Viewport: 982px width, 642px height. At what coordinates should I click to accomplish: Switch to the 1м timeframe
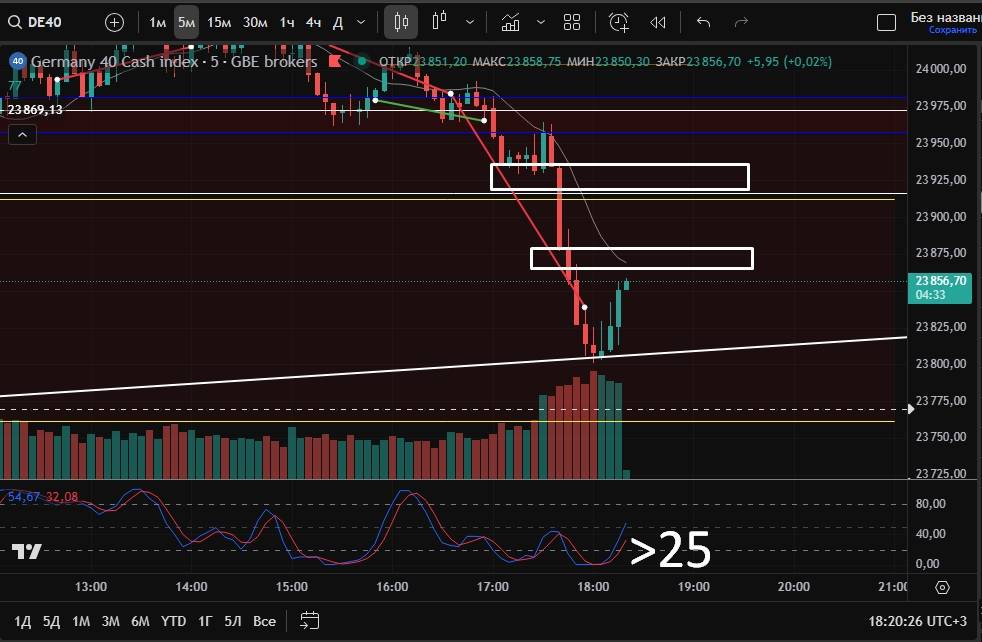[158, 22]
